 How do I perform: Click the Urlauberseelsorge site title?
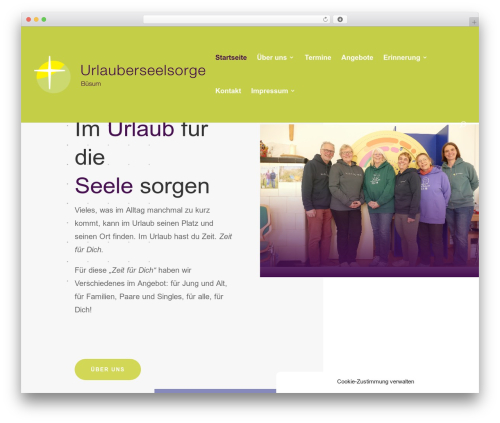pyautogui.click(x=143, y=70)
